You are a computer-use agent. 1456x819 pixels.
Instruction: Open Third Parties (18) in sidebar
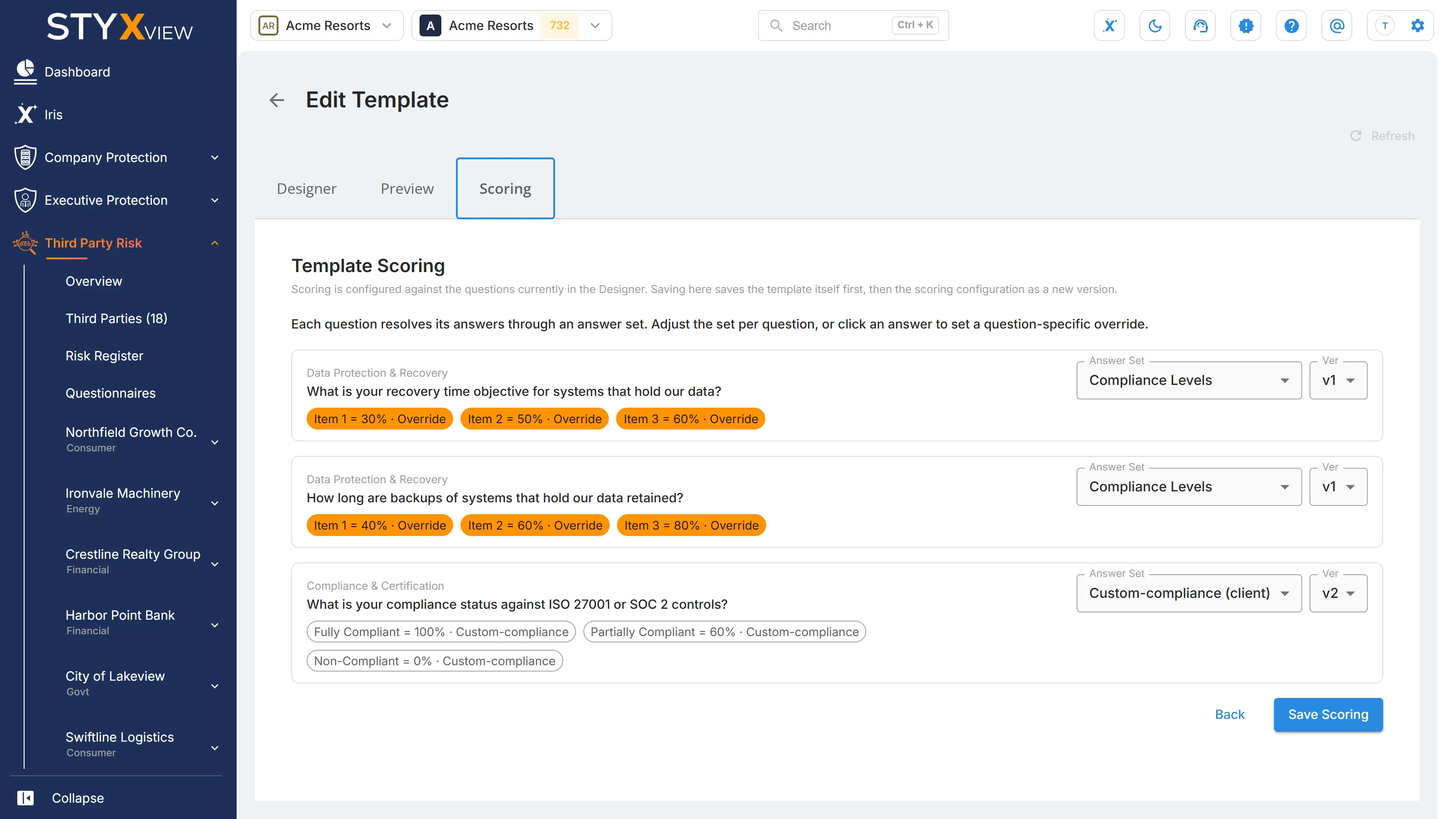tap(116, 318)
